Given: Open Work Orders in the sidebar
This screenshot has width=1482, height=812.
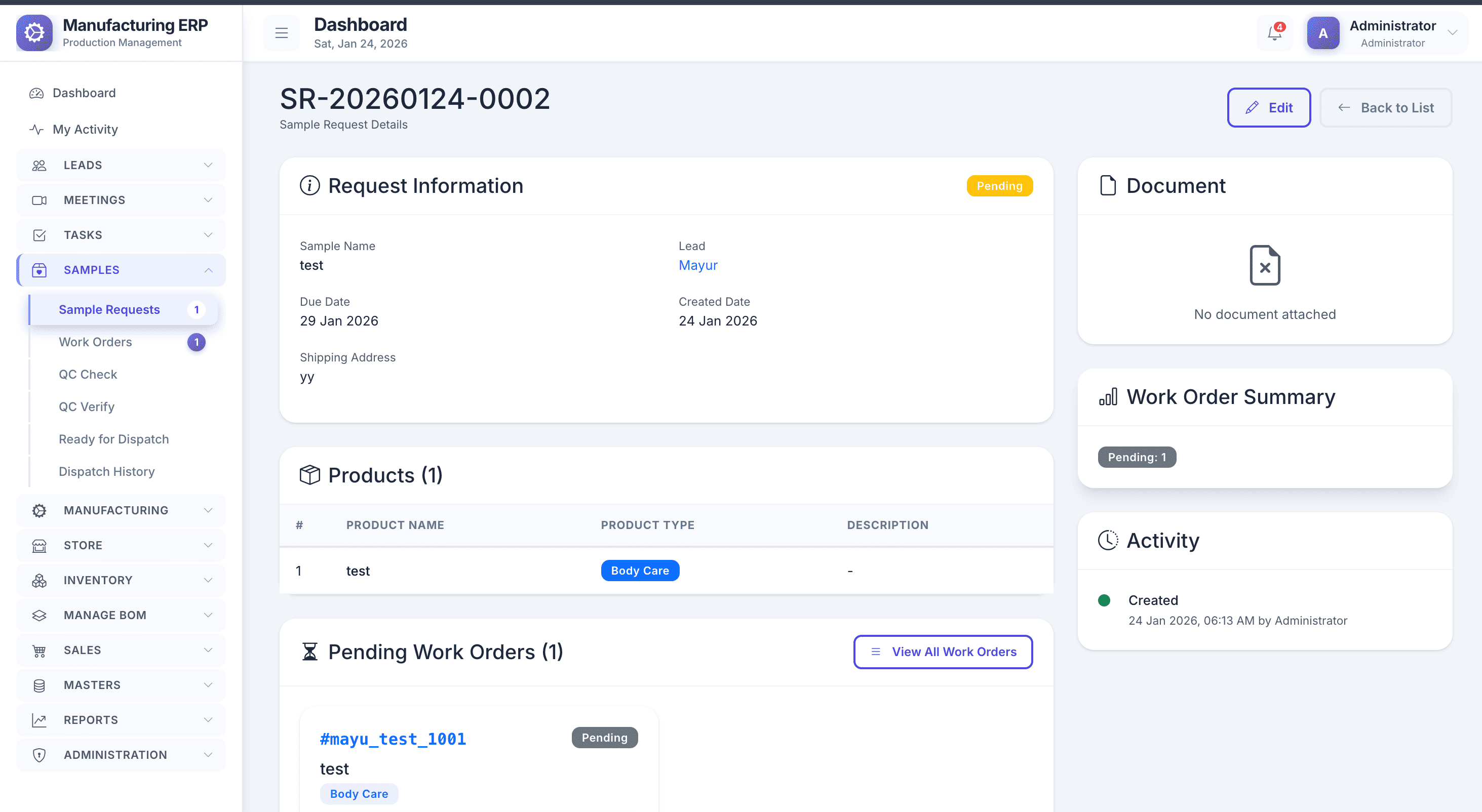Looking at the screenshot, I should pos(96,342).
